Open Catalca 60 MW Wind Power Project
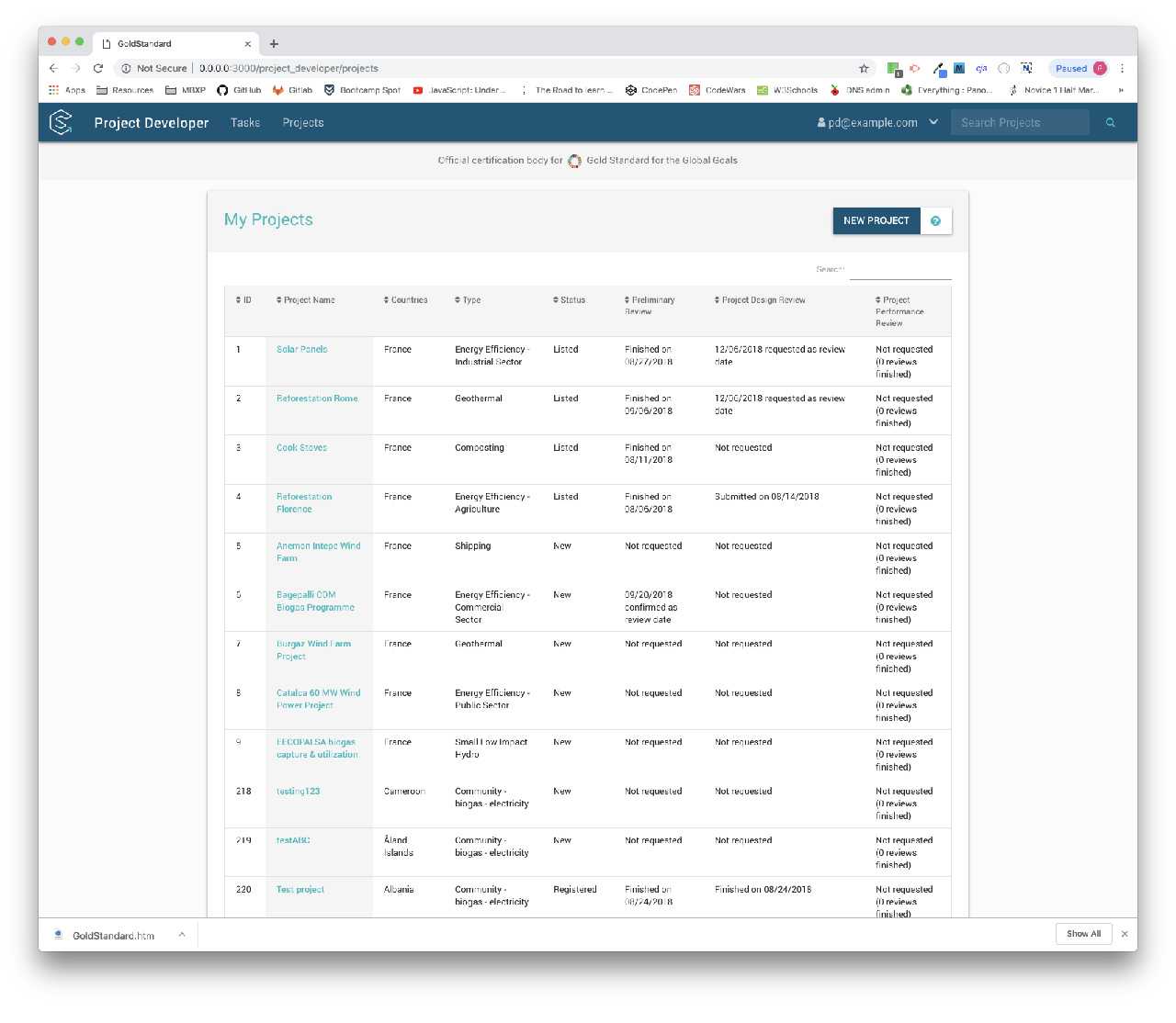Screen dimensions: 1176x1023 (319, 700)
